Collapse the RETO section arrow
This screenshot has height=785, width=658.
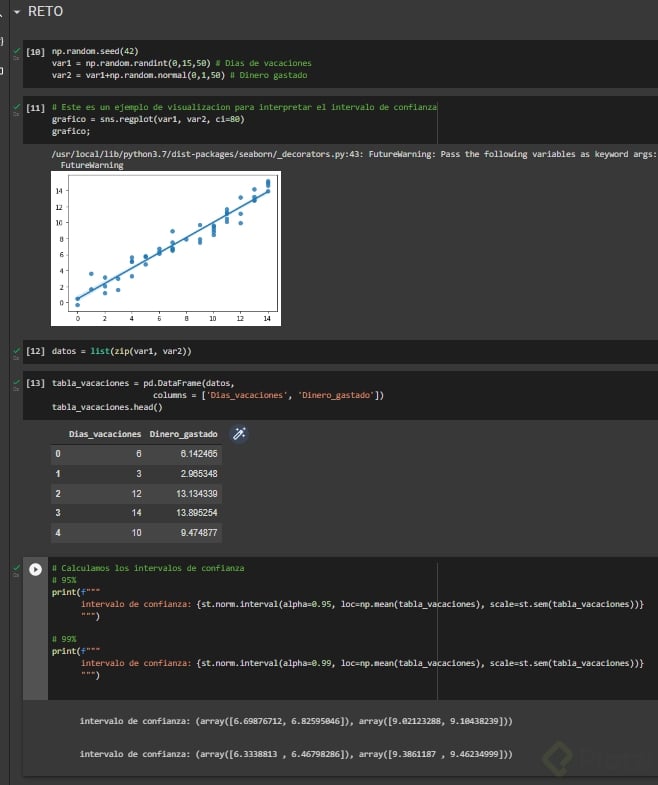click(x=17, y=12)
